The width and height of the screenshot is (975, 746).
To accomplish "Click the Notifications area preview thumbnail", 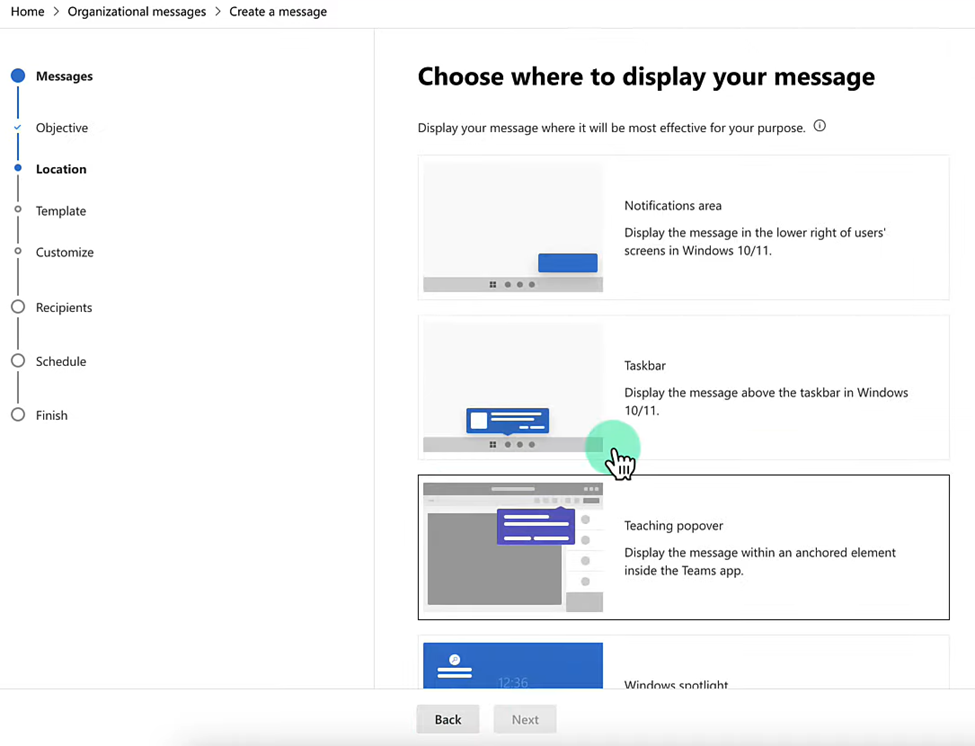I will click(x=513, y=228).
